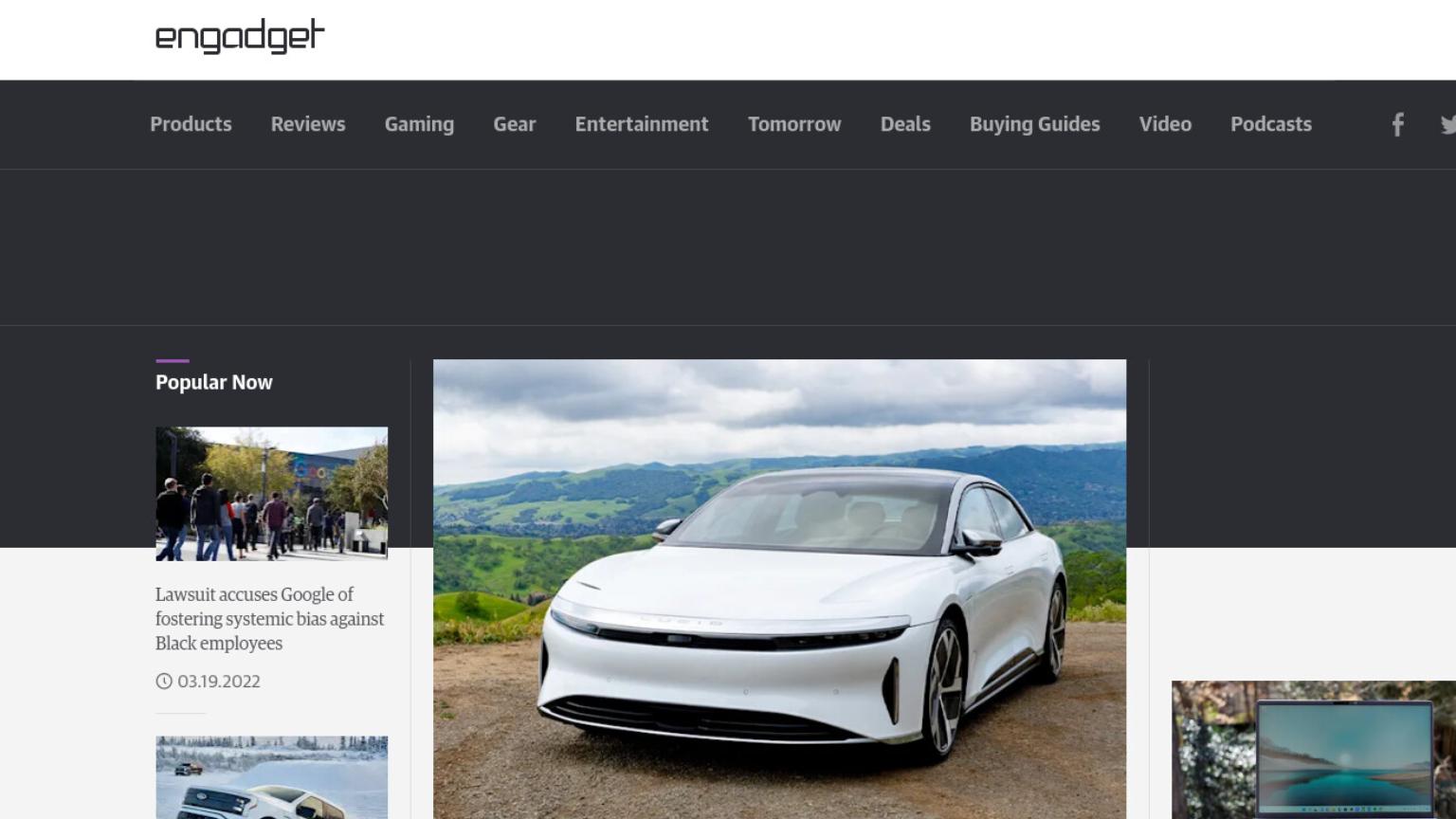Screen dimensions: 1456x819
Task: Click the Engadget logo
Action: tap(240, 36)
